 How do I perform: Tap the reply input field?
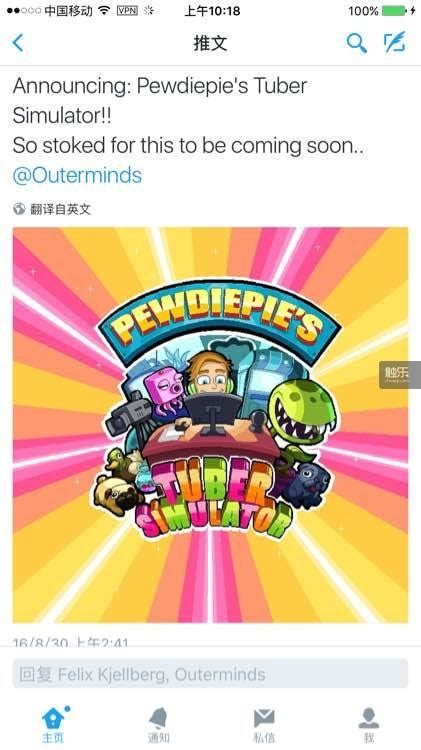point(210,674)
